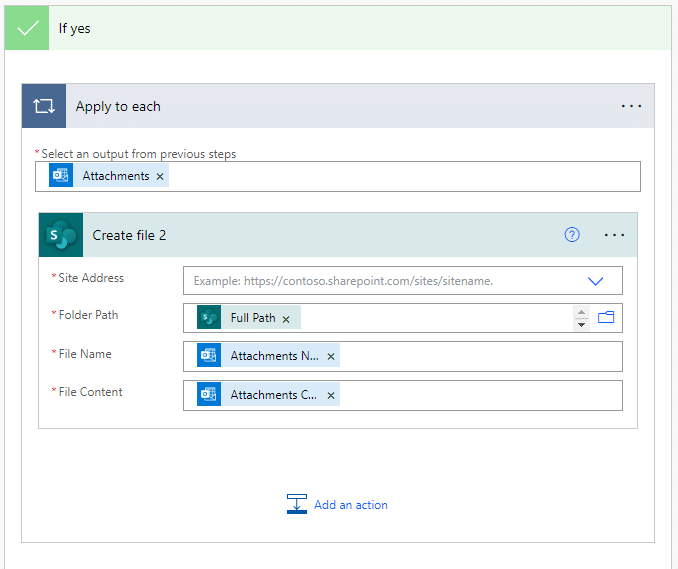
Task: Open help for Create file 2
Action: (572, 235)
